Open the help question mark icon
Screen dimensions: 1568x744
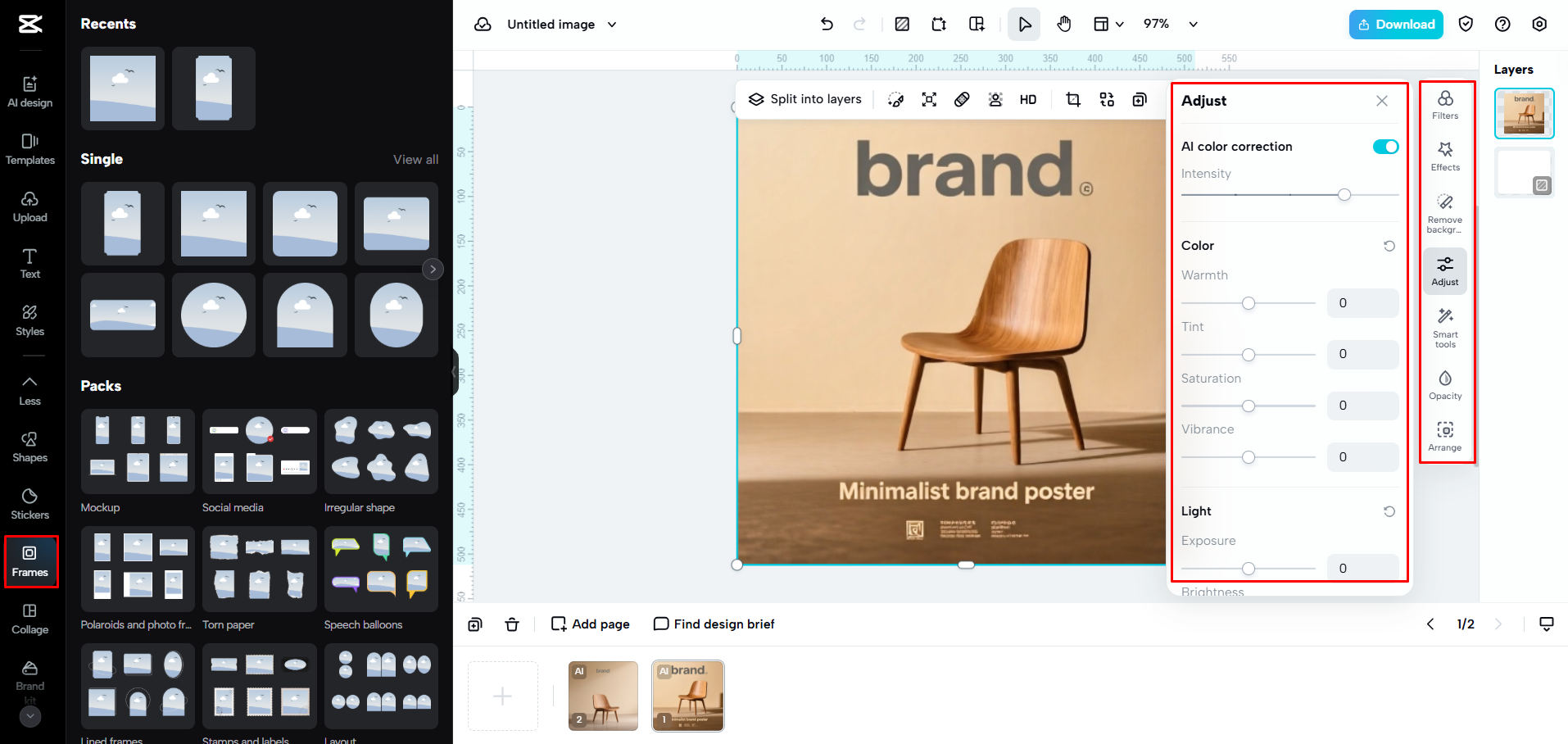(1502, 24)
